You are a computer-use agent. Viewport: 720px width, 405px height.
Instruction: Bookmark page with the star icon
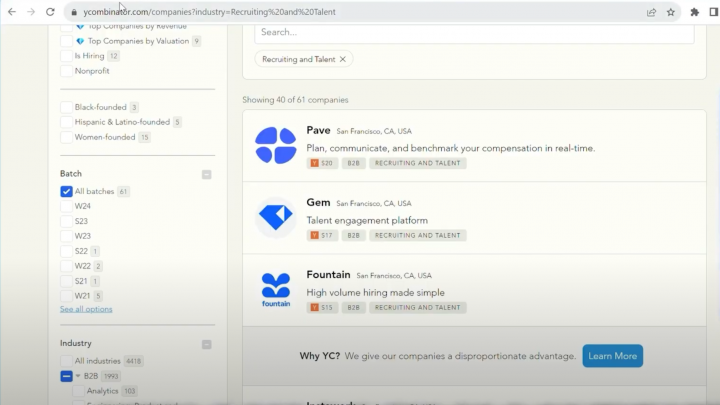tap(671, 12)
